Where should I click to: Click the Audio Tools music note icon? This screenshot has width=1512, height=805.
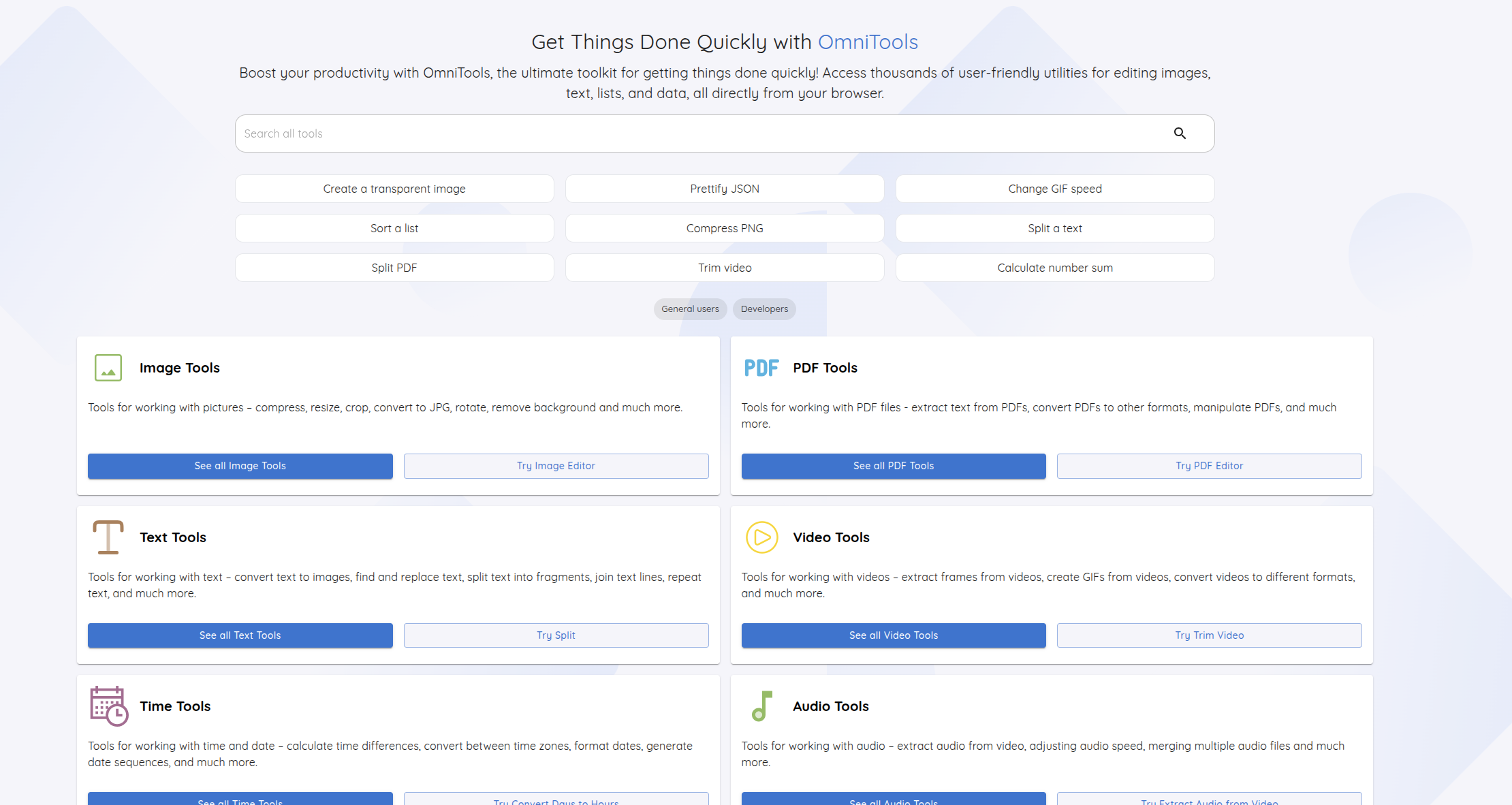click(x=761, y=706)
